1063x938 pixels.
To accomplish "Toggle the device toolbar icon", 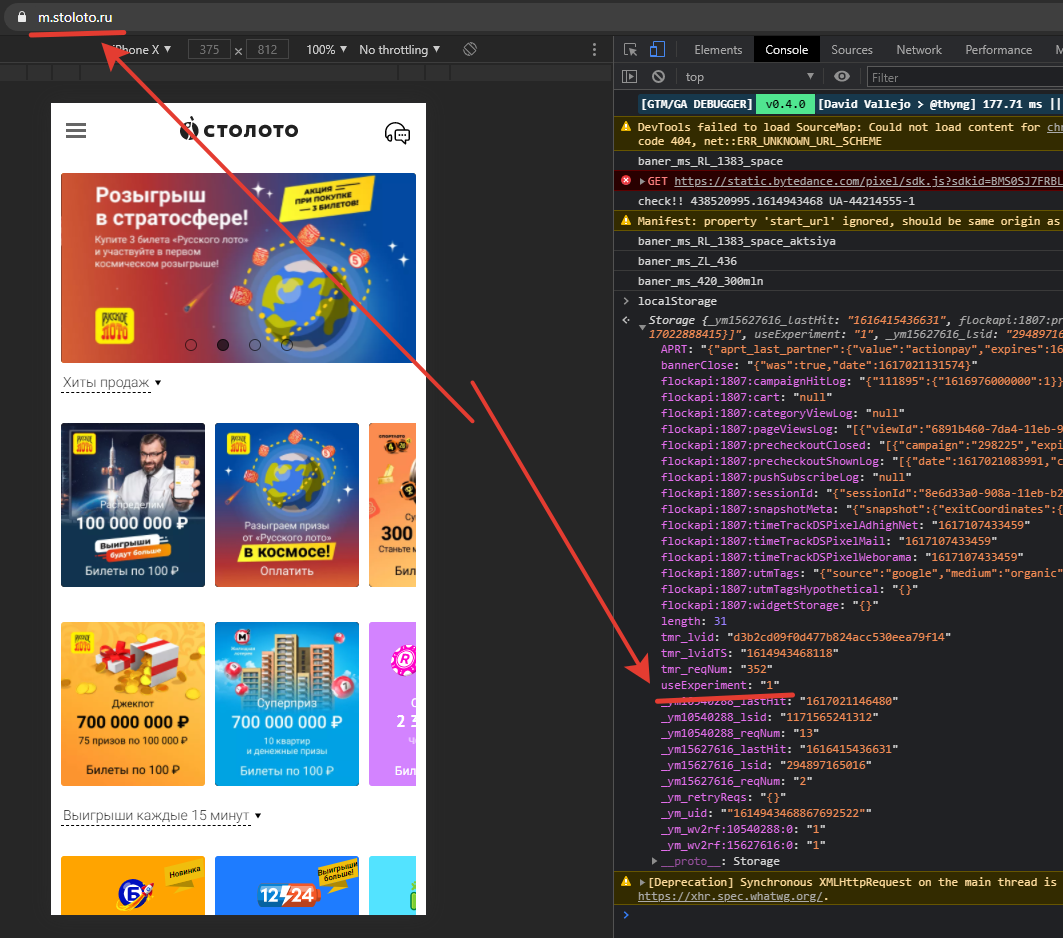I will [657, 50].
